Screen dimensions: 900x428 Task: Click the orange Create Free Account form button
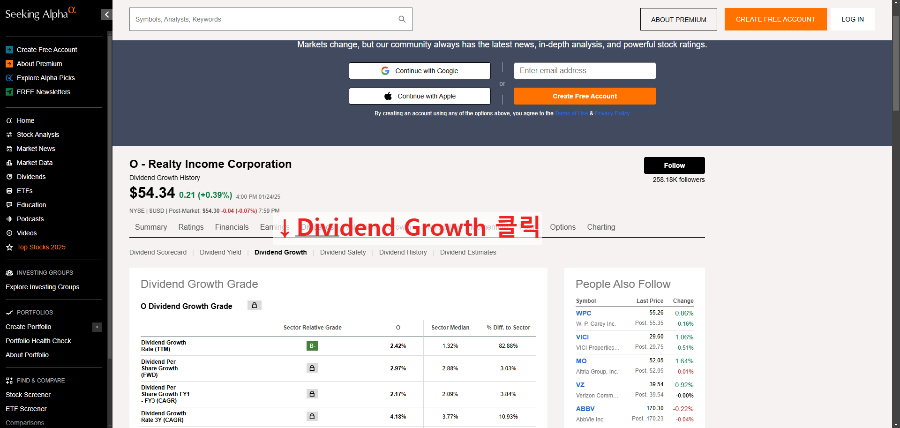pos(585,96)
